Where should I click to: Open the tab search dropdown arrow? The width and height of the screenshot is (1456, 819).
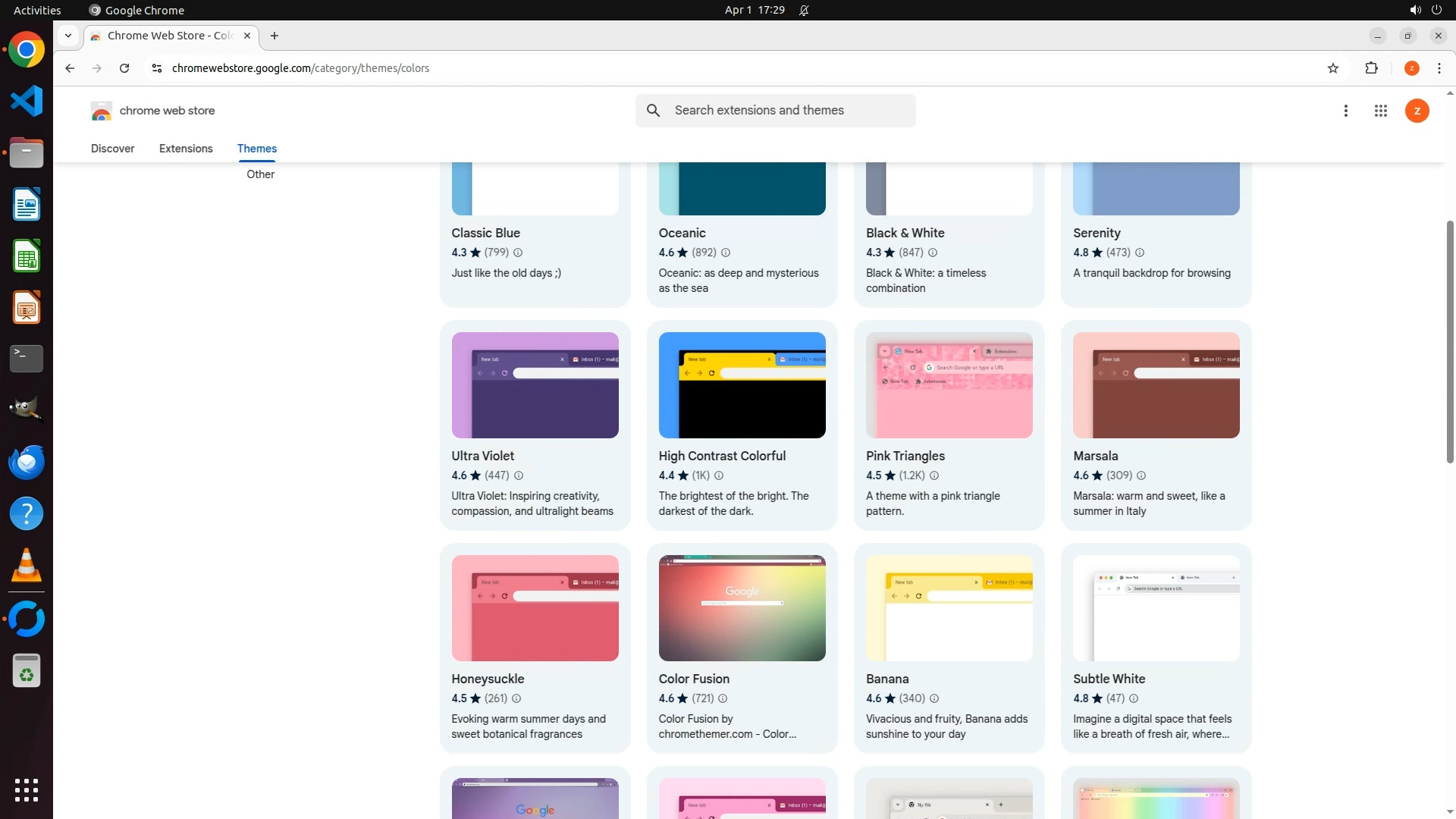click(x=68, y=36)
